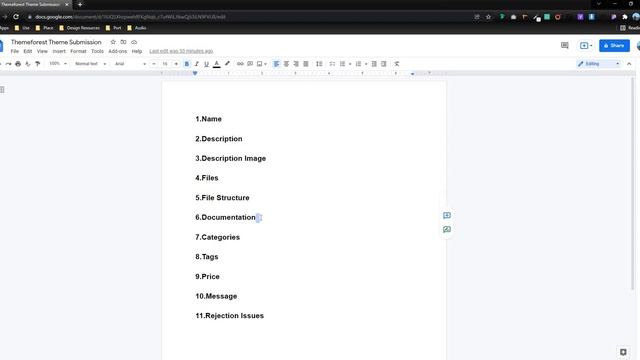Click the Audio bookmark folder
Image resolution: width=640 pixels, height=360 pixels.
pos(137,28)
